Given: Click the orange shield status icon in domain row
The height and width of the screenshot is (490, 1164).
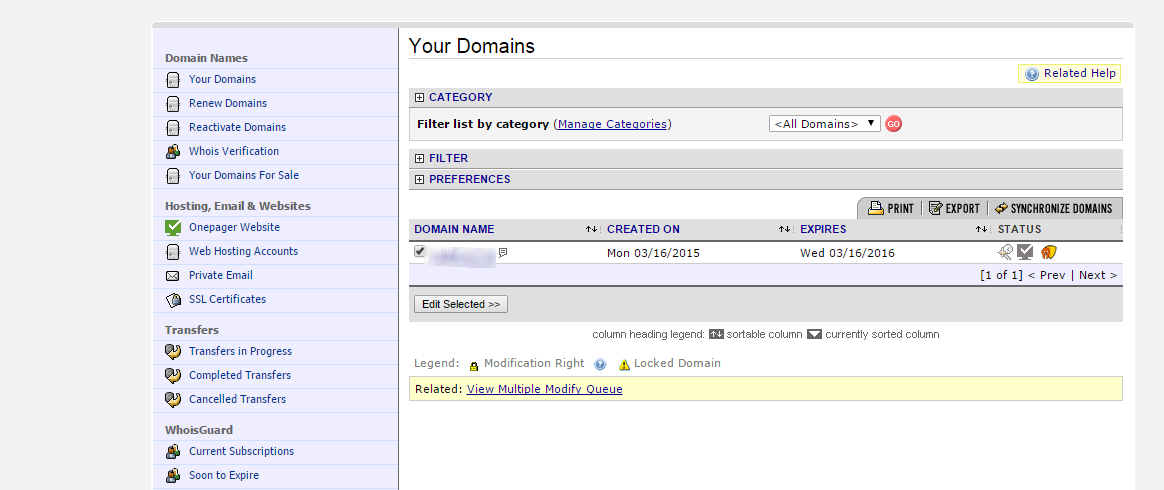Looking at the screenshot, I should click(x=1048, y=253).
